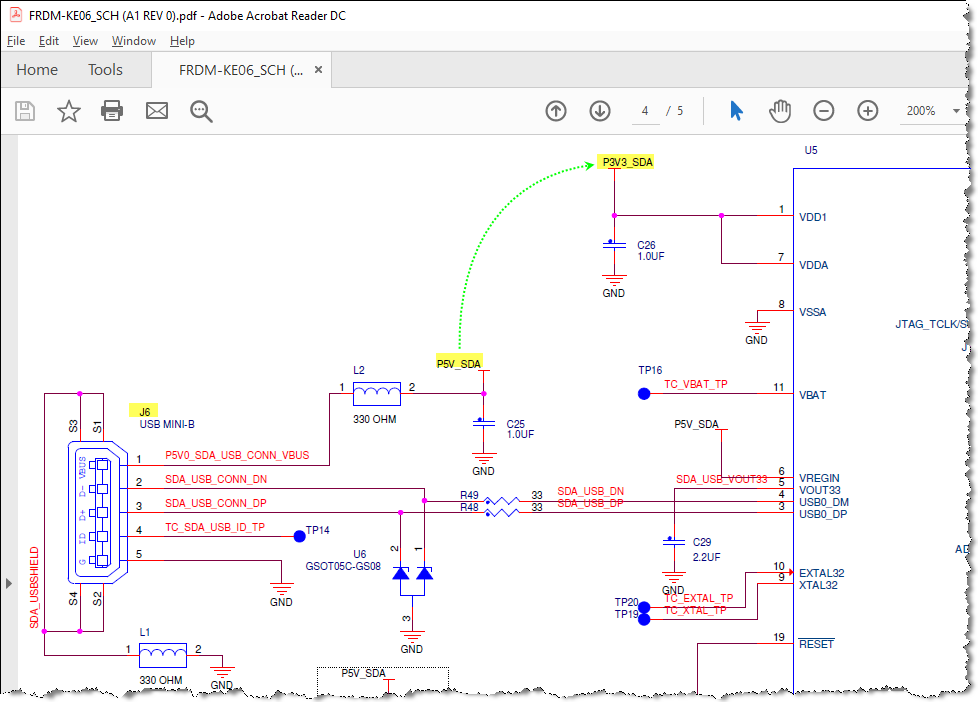Open the Print dialog via printer icon

(x=112, y=110)
